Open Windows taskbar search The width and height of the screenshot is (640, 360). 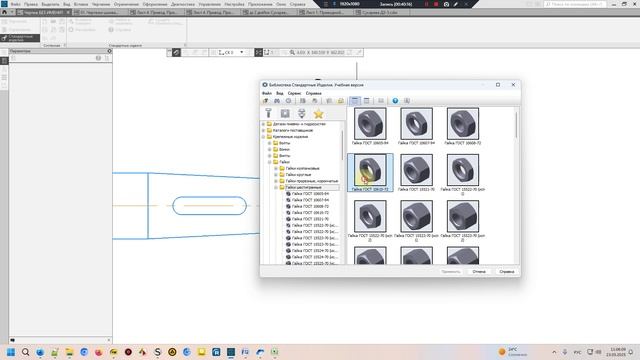(x=25, y=352)
